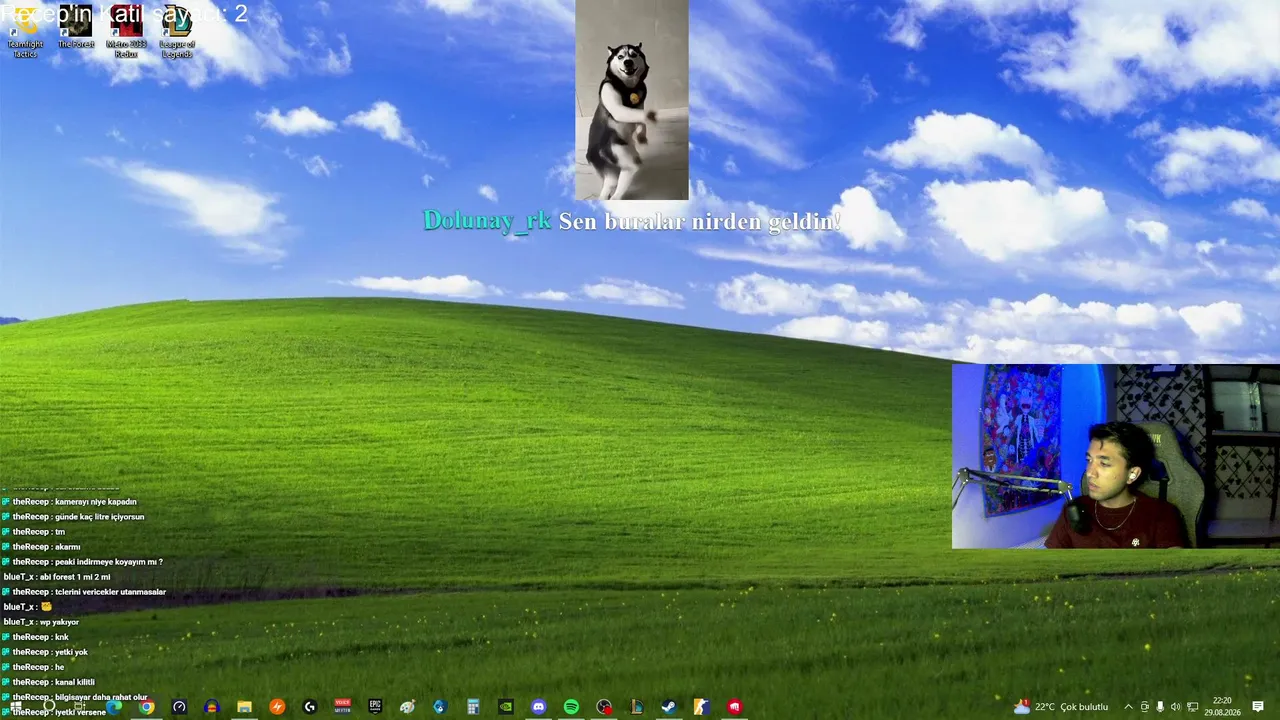Open File Explorer from the taskbar
The width and height of the screenshot is (1280, 720).
point(244,707)
